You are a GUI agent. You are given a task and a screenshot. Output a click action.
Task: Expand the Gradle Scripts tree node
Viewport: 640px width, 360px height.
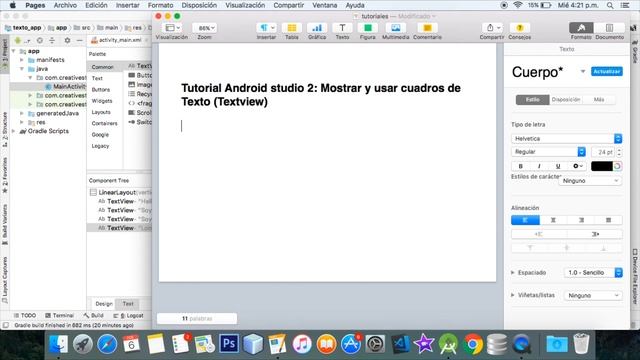pos(14,131)
